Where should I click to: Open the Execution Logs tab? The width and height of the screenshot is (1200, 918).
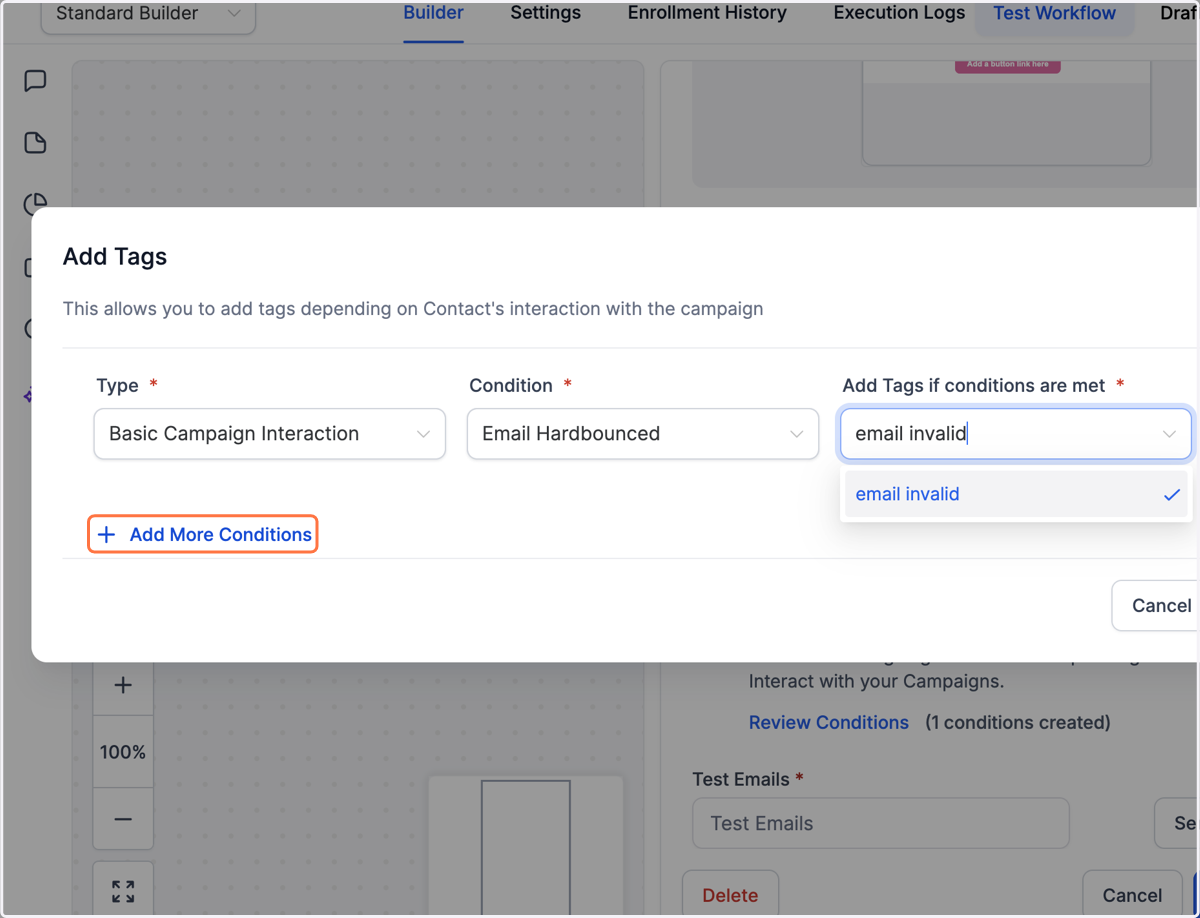(x=899, y=14)
